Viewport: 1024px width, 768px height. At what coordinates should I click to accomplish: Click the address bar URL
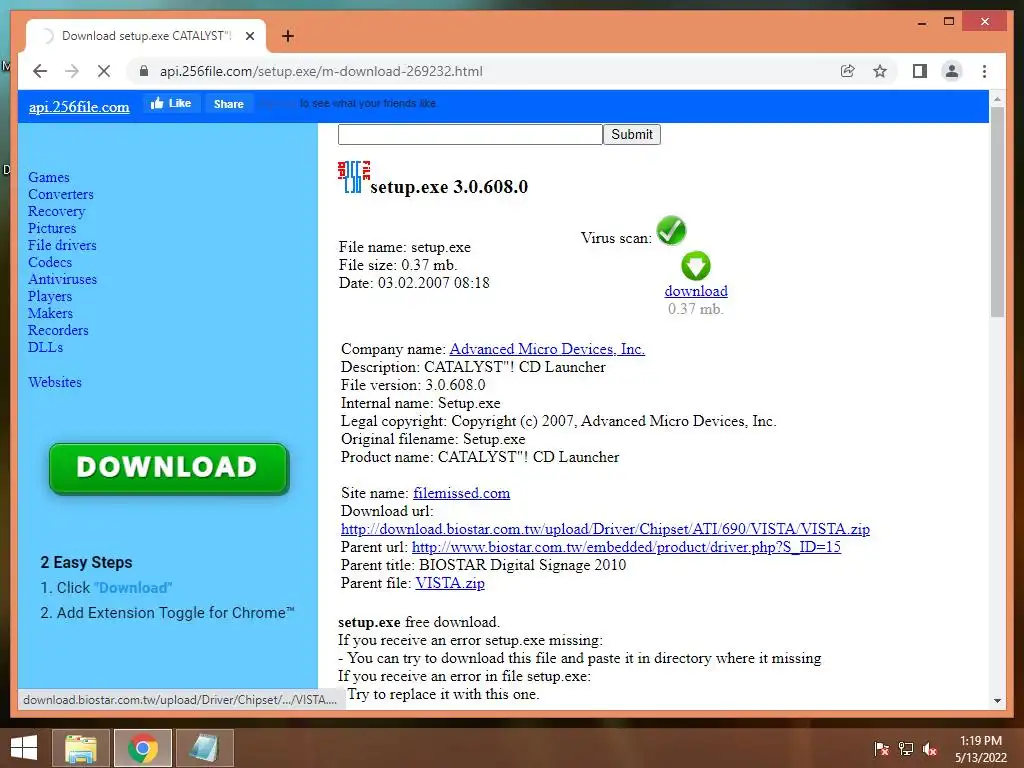(x=321, y=71)
